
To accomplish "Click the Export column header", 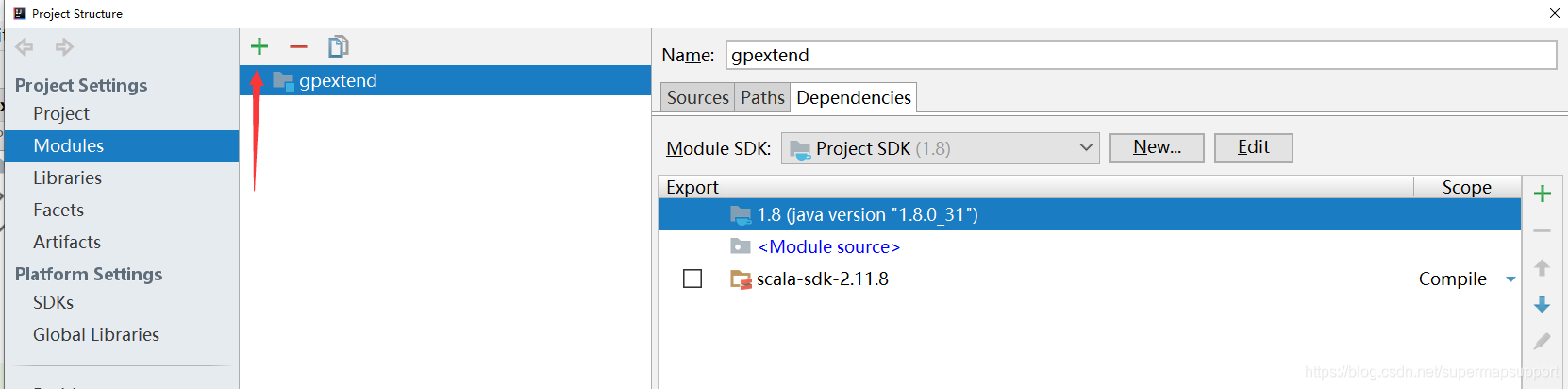I will [692, 187].
